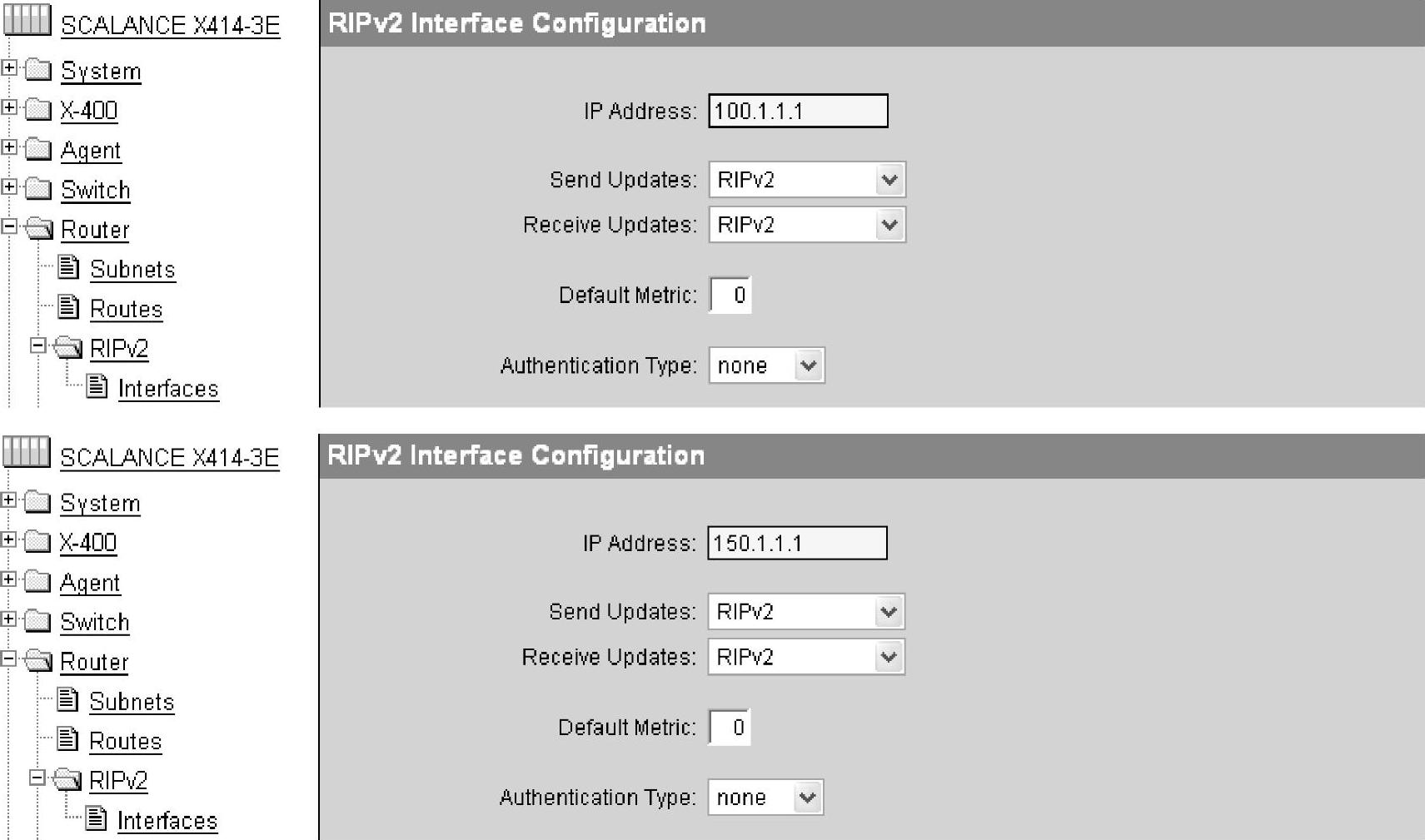Select the Agent folder icon in the upper tree

(38, 150)
